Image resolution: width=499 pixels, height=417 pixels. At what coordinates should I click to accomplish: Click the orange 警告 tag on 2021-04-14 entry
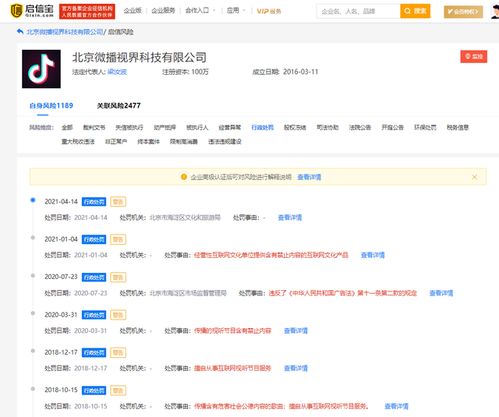(118, 202)
